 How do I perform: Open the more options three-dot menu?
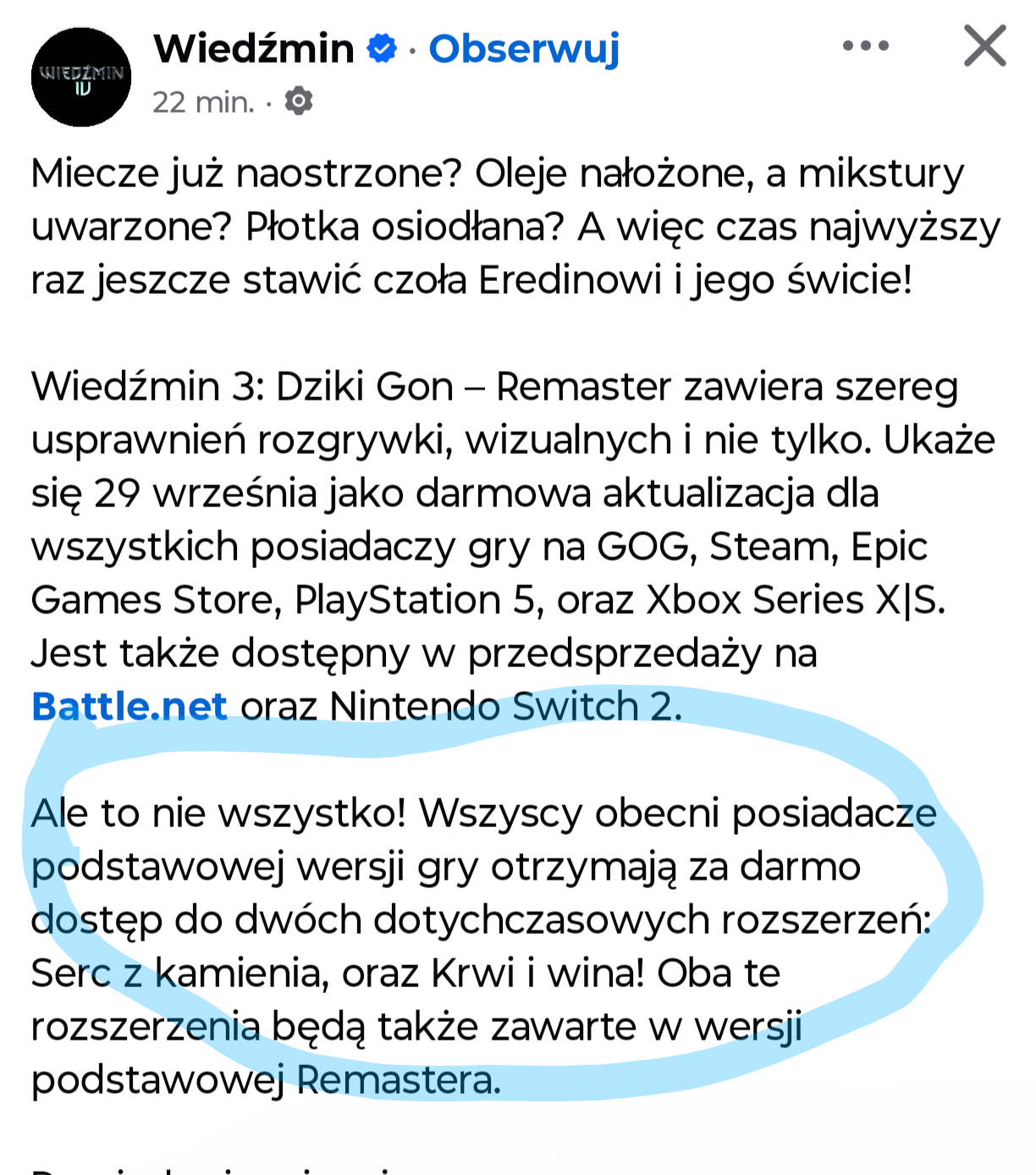865,47
